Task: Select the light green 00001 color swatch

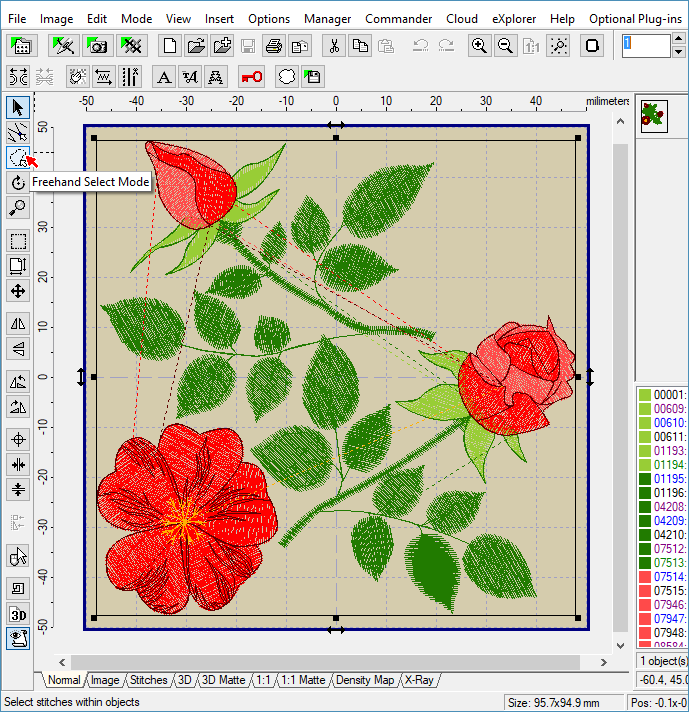Action: [645, 395]
